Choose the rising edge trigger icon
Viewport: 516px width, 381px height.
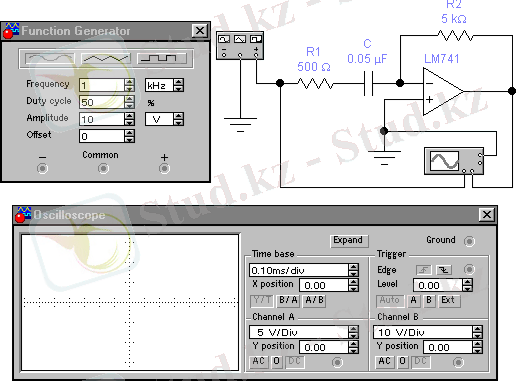[x=424, y=270]
